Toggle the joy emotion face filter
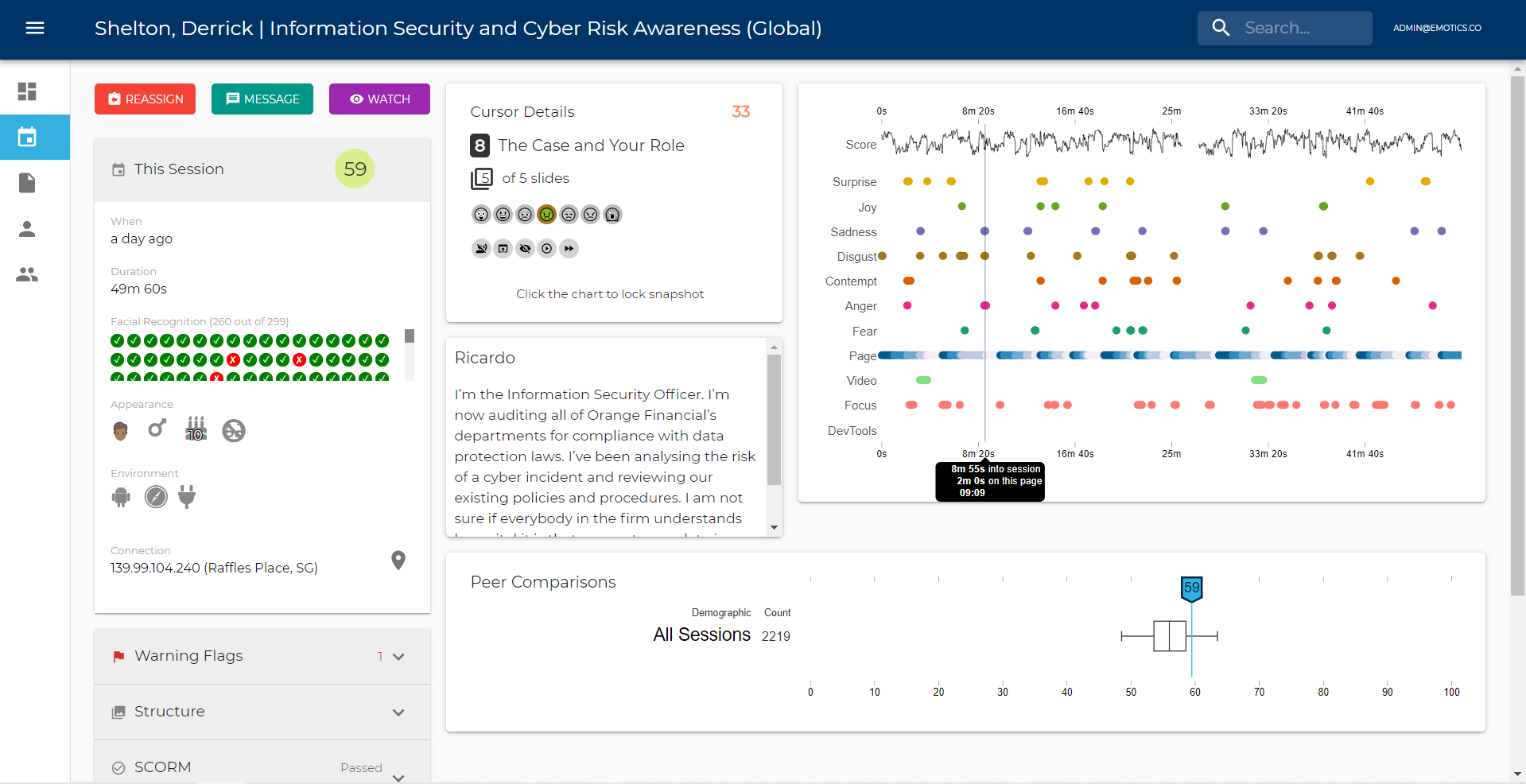1526x784 pixels. pos(503,214)
